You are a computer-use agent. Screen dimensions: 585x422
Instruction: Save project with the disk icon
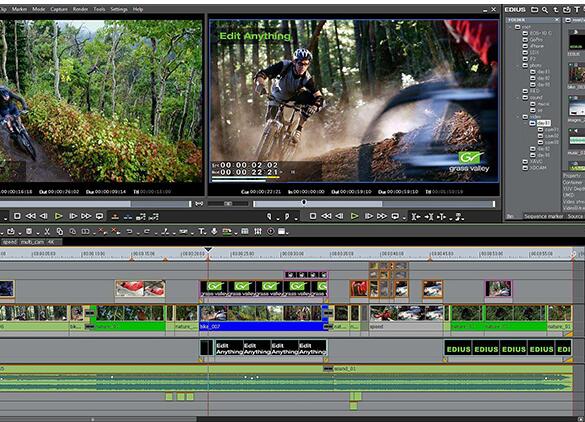[x=29, y=232]
